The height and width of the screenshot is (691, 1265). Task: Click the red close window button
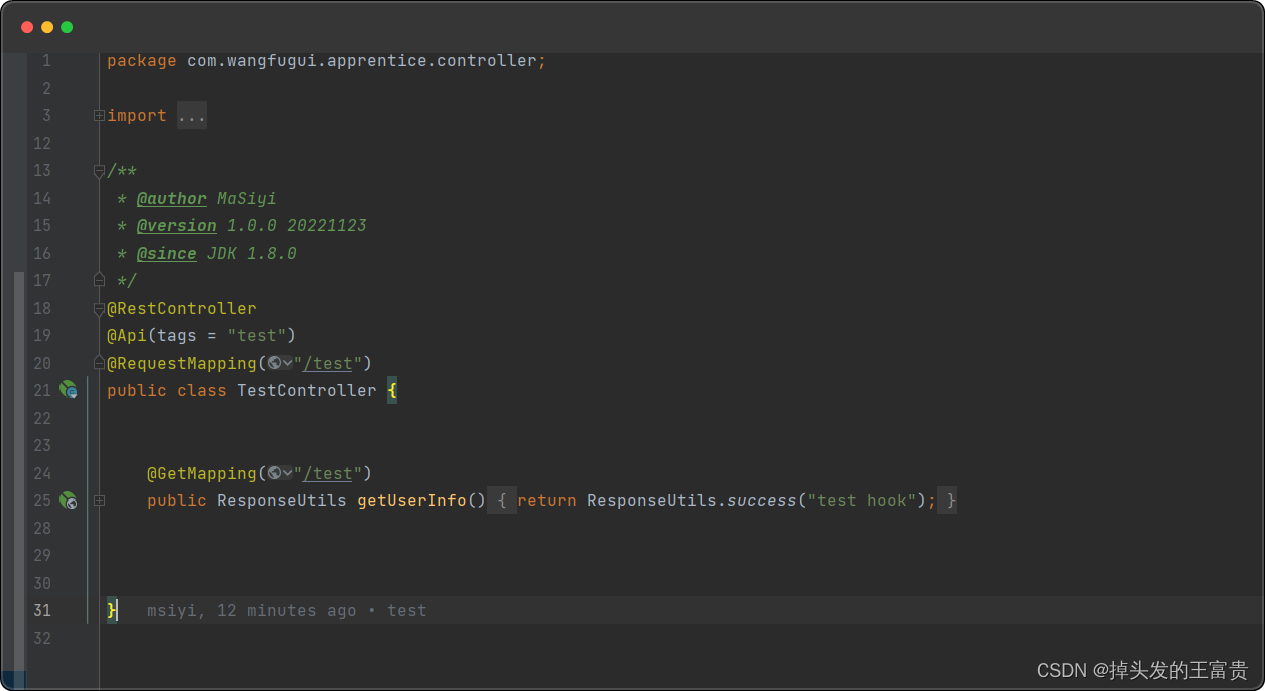27,27
